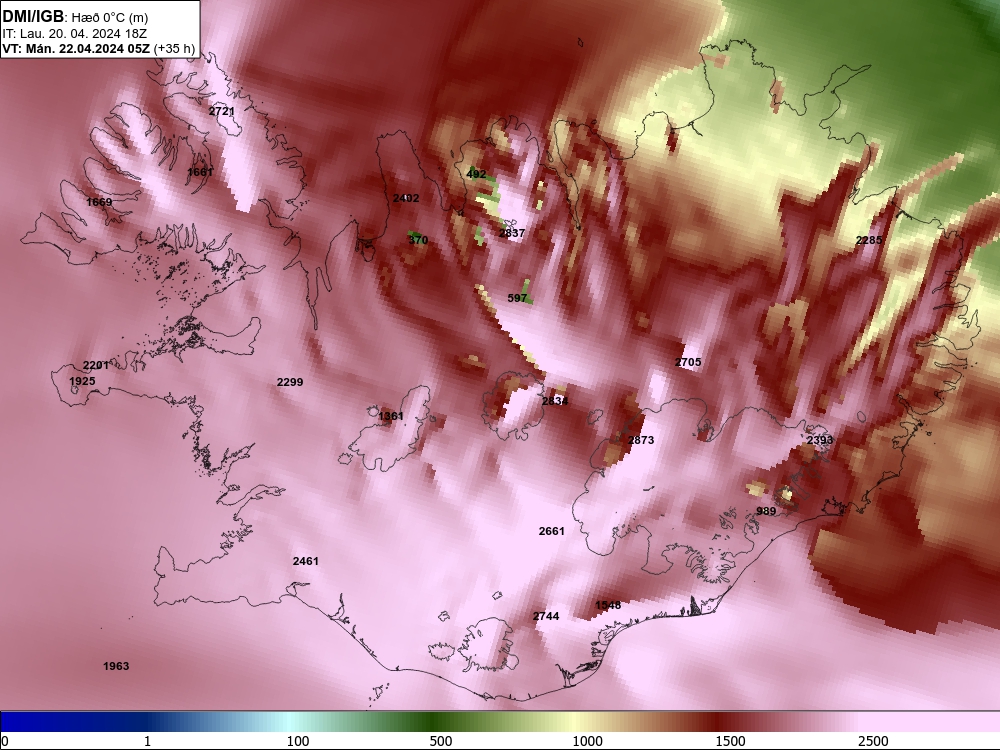Screen dimensions: 1000x750
Task: Click the map value 2299
Action: tap(290, 383)
